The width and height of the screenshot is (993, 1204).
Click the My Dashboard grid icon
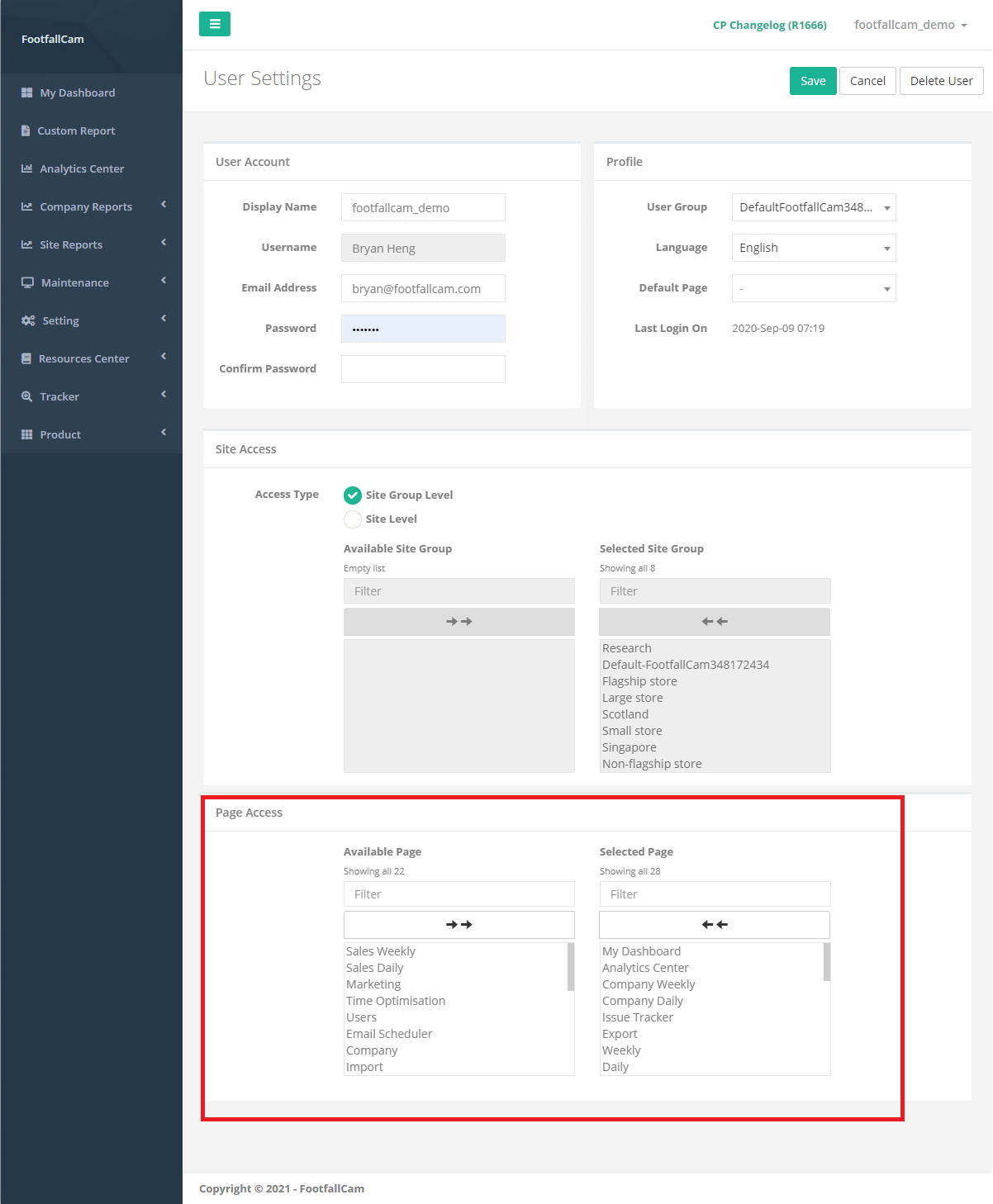(x=27, y=92)
